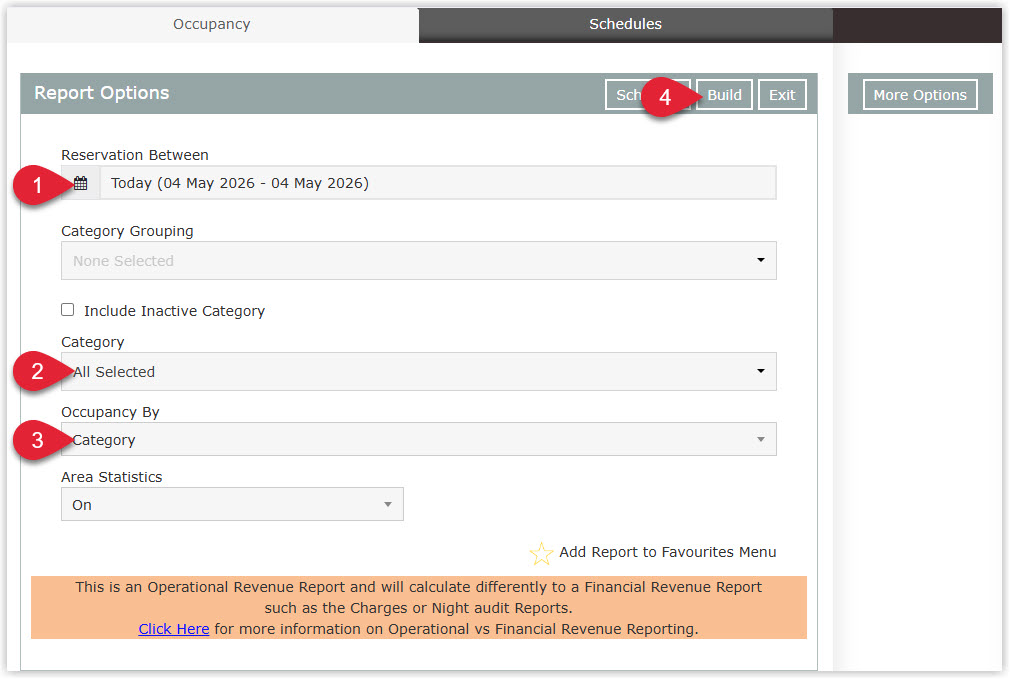1010x679 pixels.
Task: Tick the Include Inactive Category checkbox
Action: (68, 310)
